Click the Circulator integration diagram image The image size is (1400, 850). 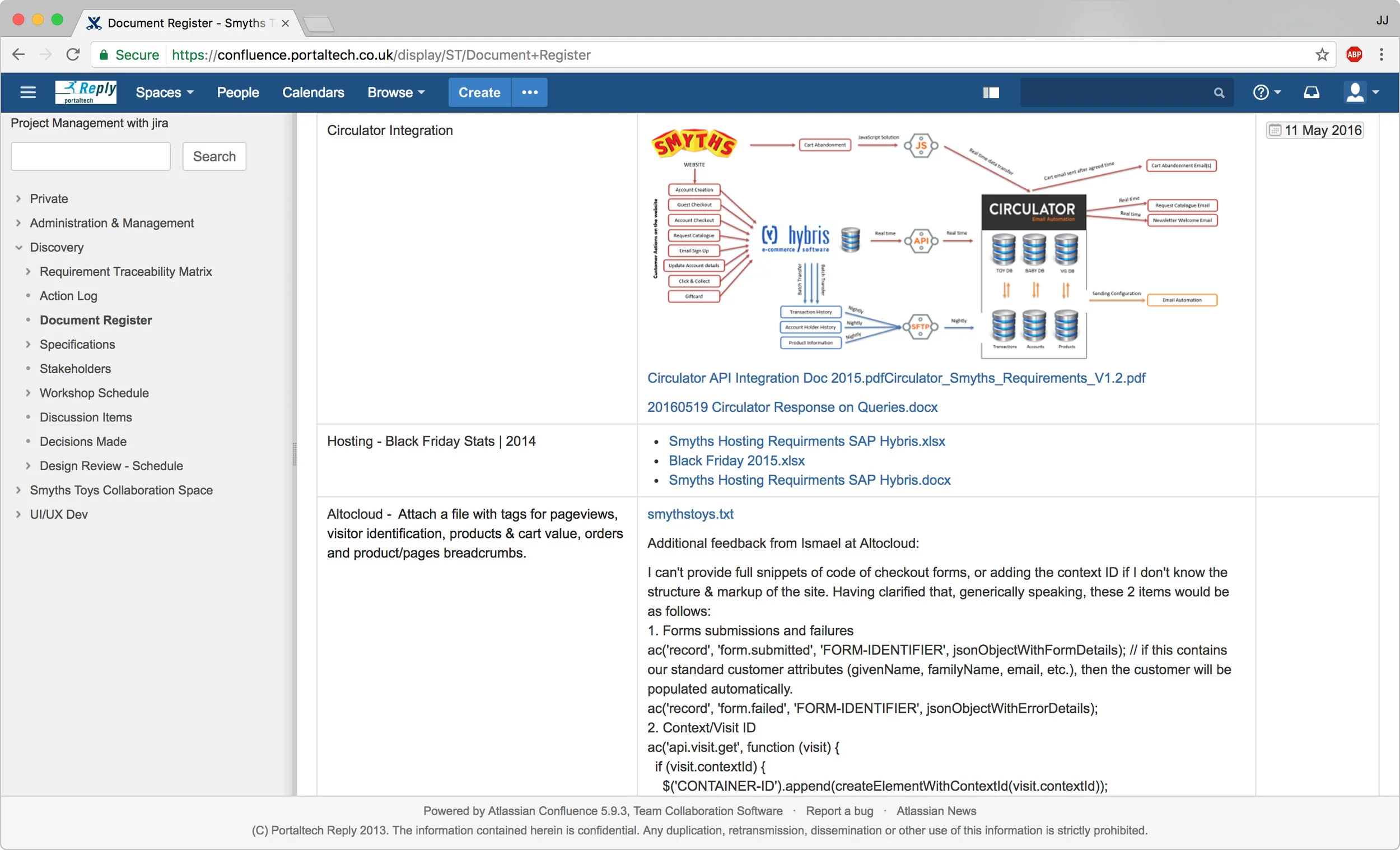click(x=935, y=243)
